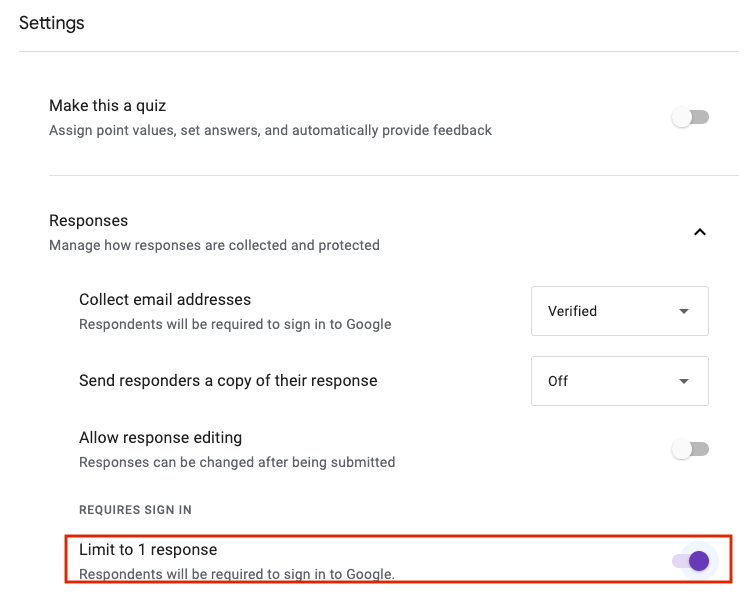Select Send responders a copy label
Image resolution: width=752 pixels, height=612 pixels.
point(228,381)
